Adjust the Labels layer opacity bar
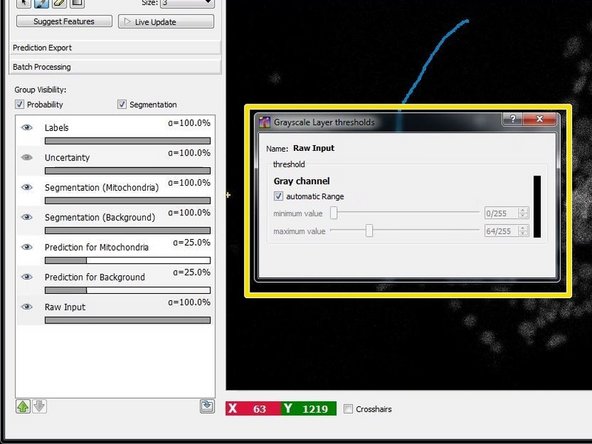Image resolution: width=592 pixels, height=444 pixels. (128, 141)
